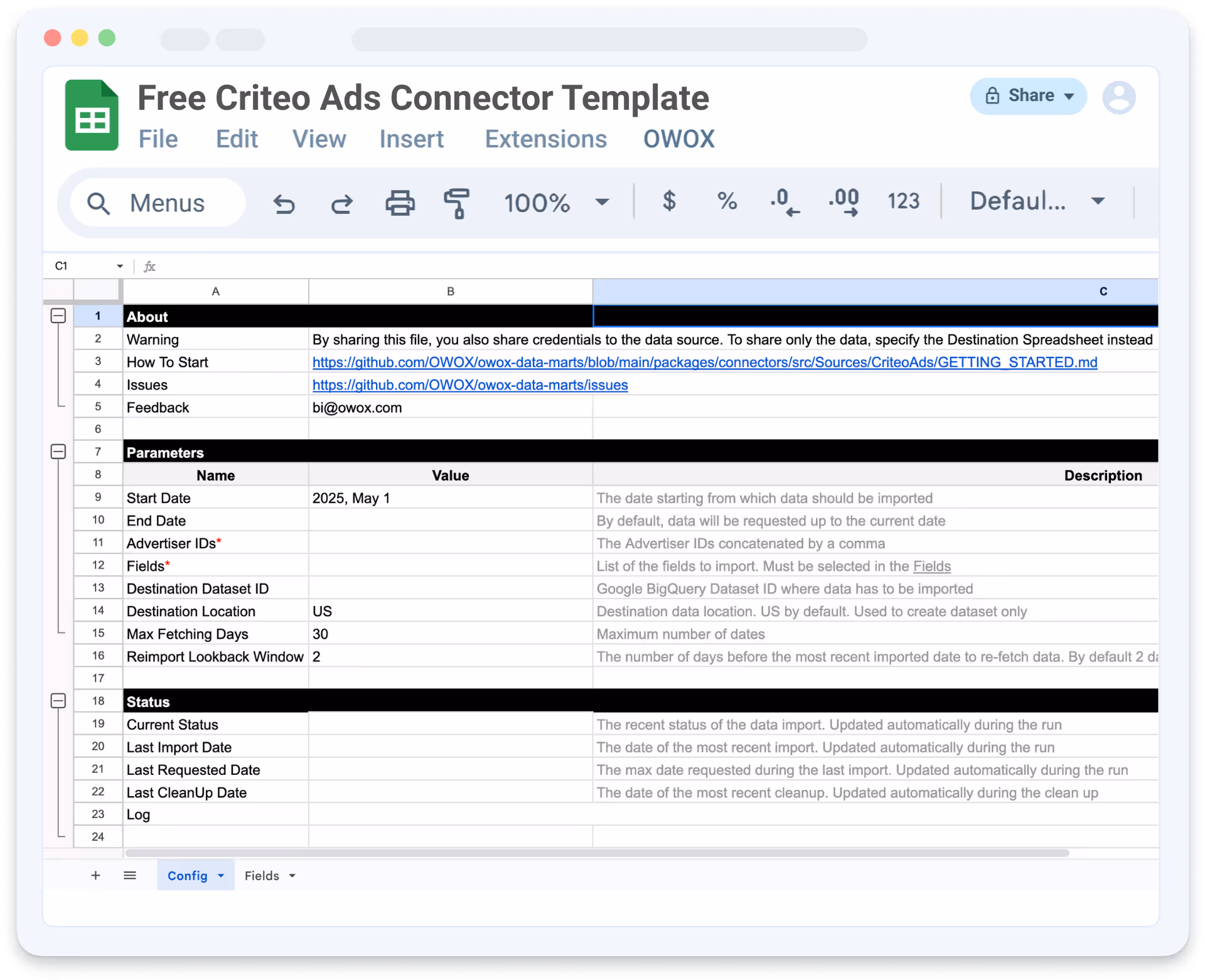Open the File menu
1205x980 pixels.
[158, 139]
